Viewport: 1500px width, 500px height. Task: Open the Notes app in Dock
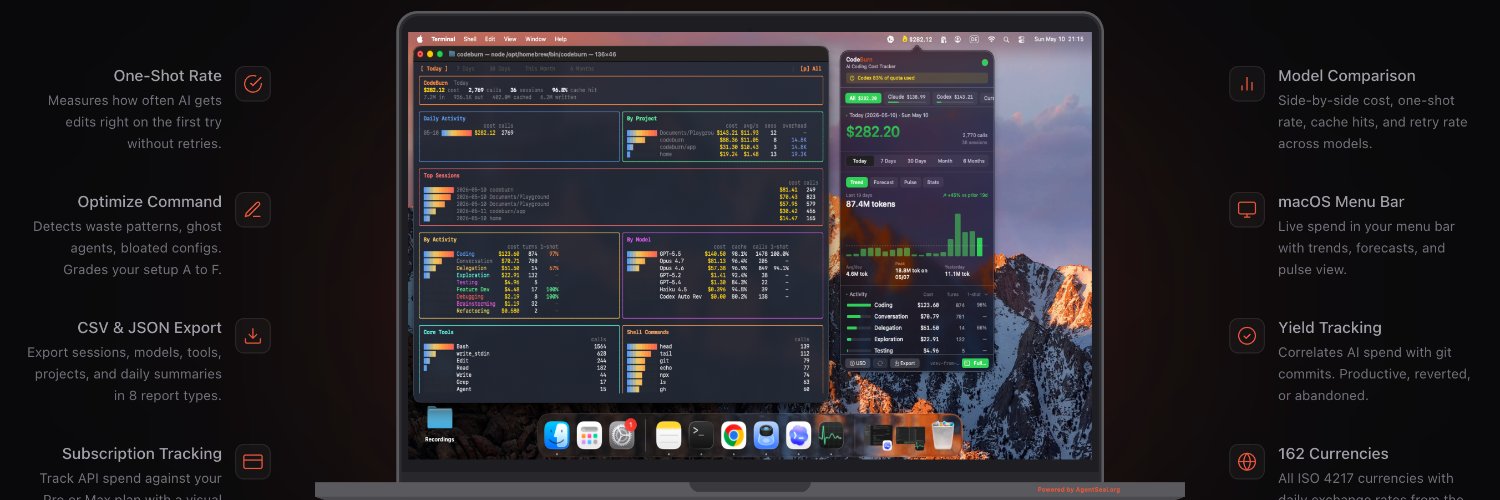pyautogui.click(x=669, y=435)
